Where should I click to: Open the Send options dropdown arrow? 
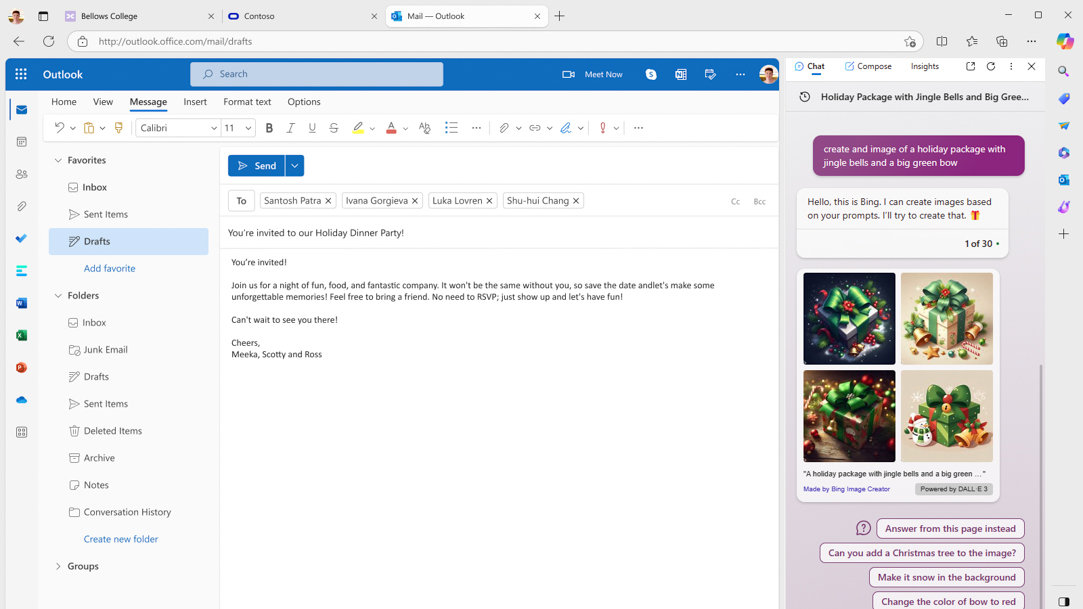(294, 166)
